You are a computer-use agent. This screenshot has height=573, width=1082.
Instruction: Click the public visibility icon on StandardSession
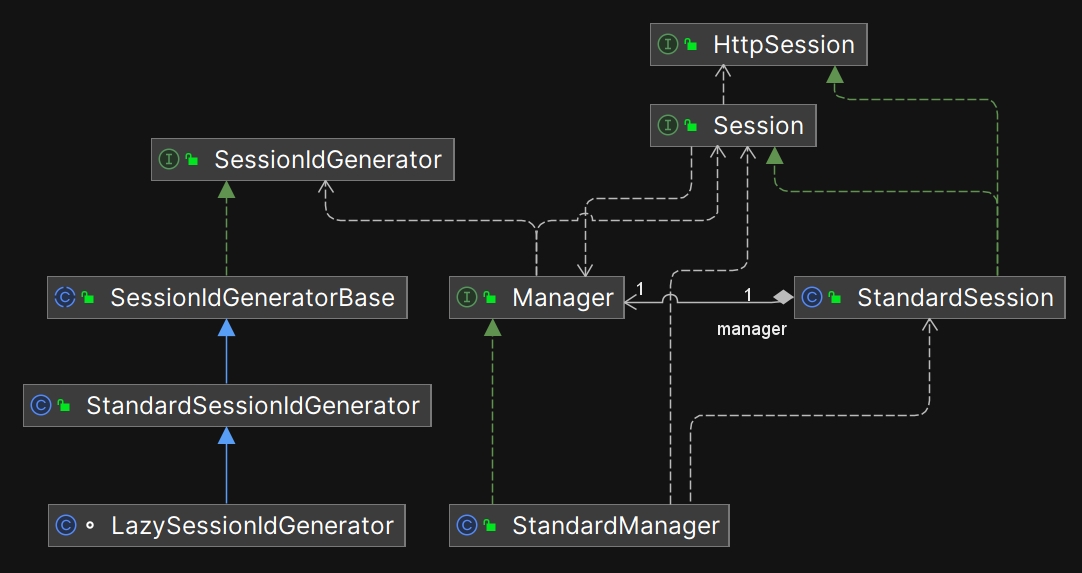tap(835, 298)
